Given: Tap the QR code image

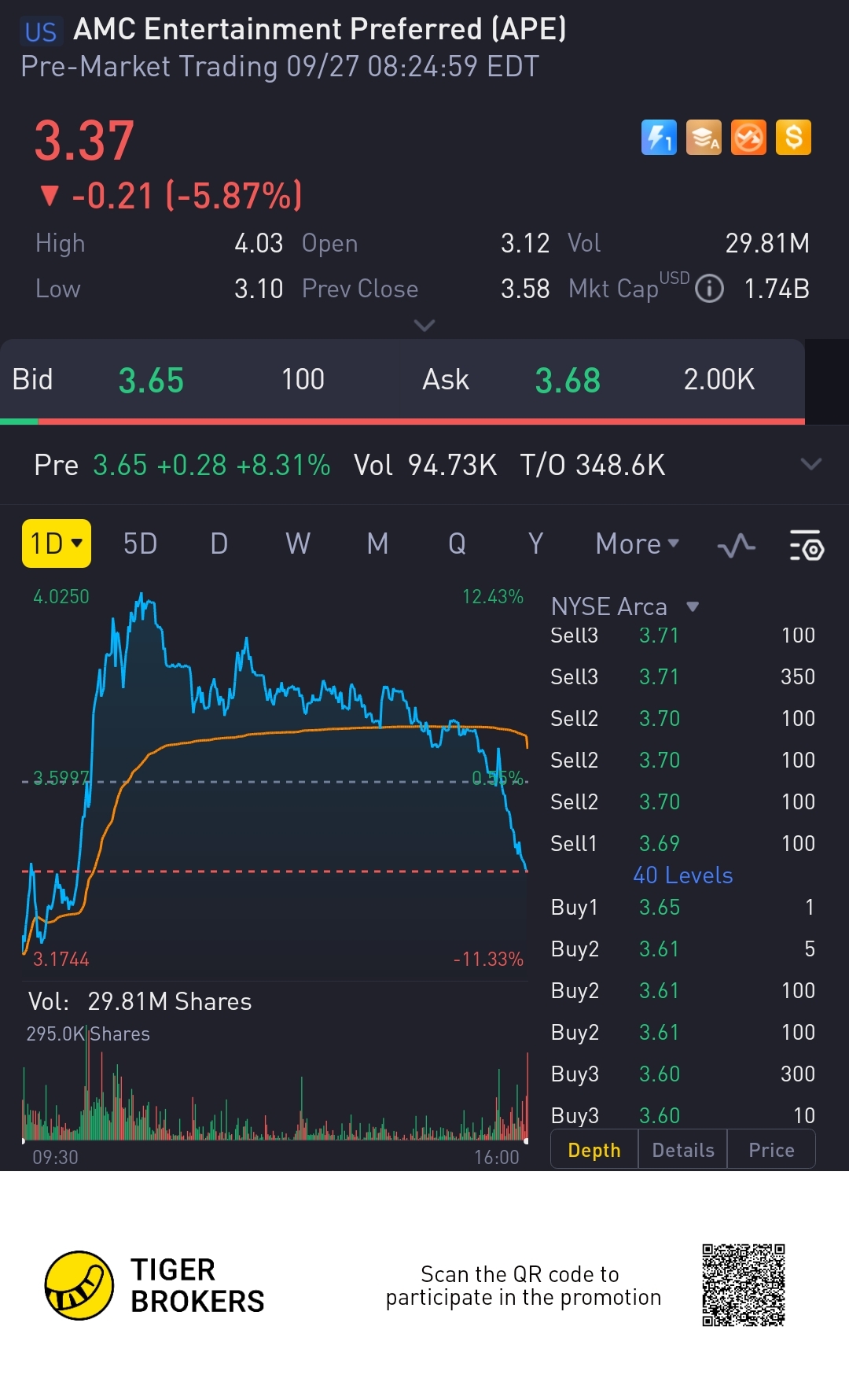Looking at the screenshot, I should click(x=744, y=1285).
